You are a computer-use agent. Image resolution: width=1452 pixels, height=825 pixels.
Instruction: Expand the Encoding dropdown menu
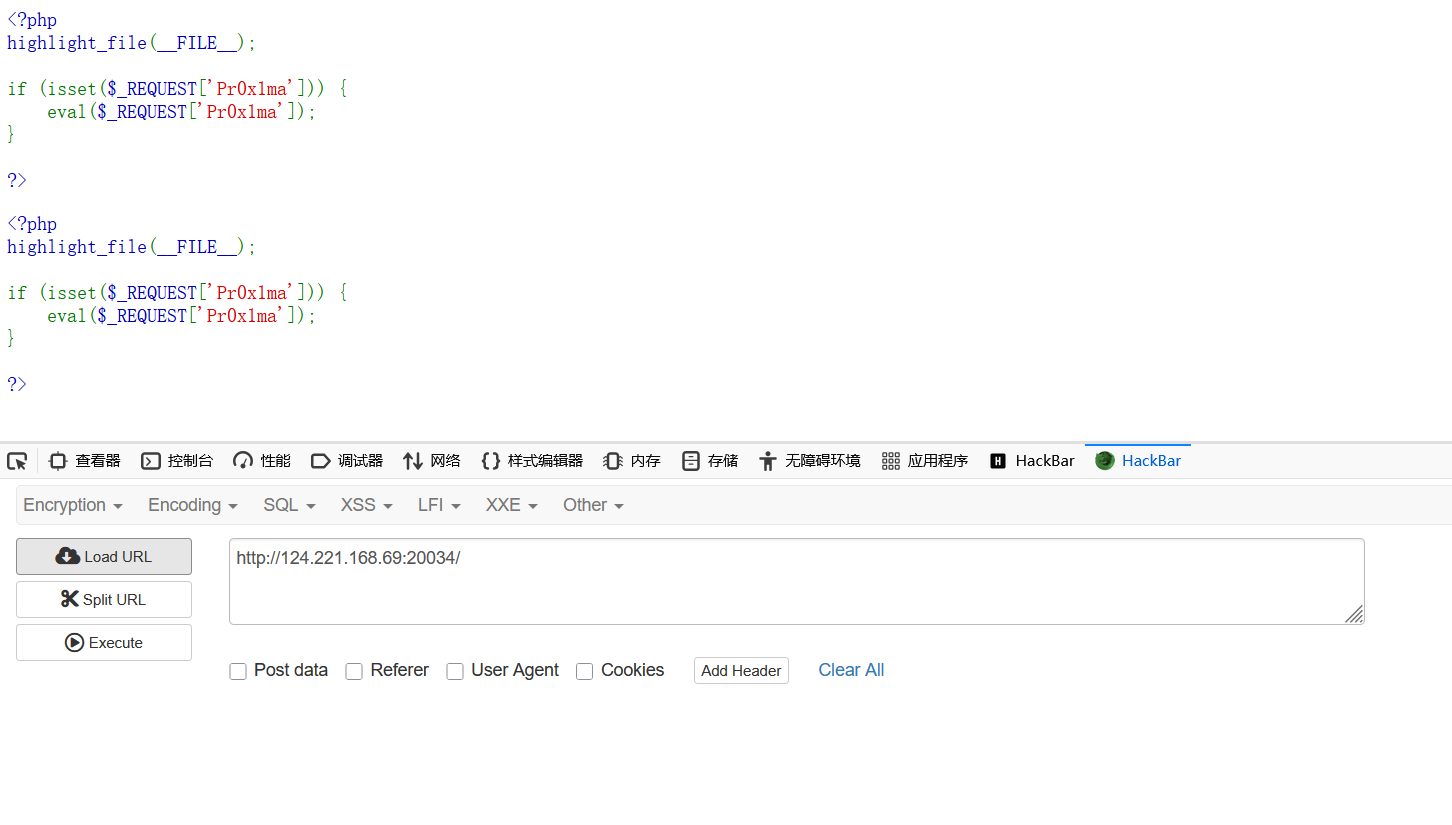pos(193,505)
